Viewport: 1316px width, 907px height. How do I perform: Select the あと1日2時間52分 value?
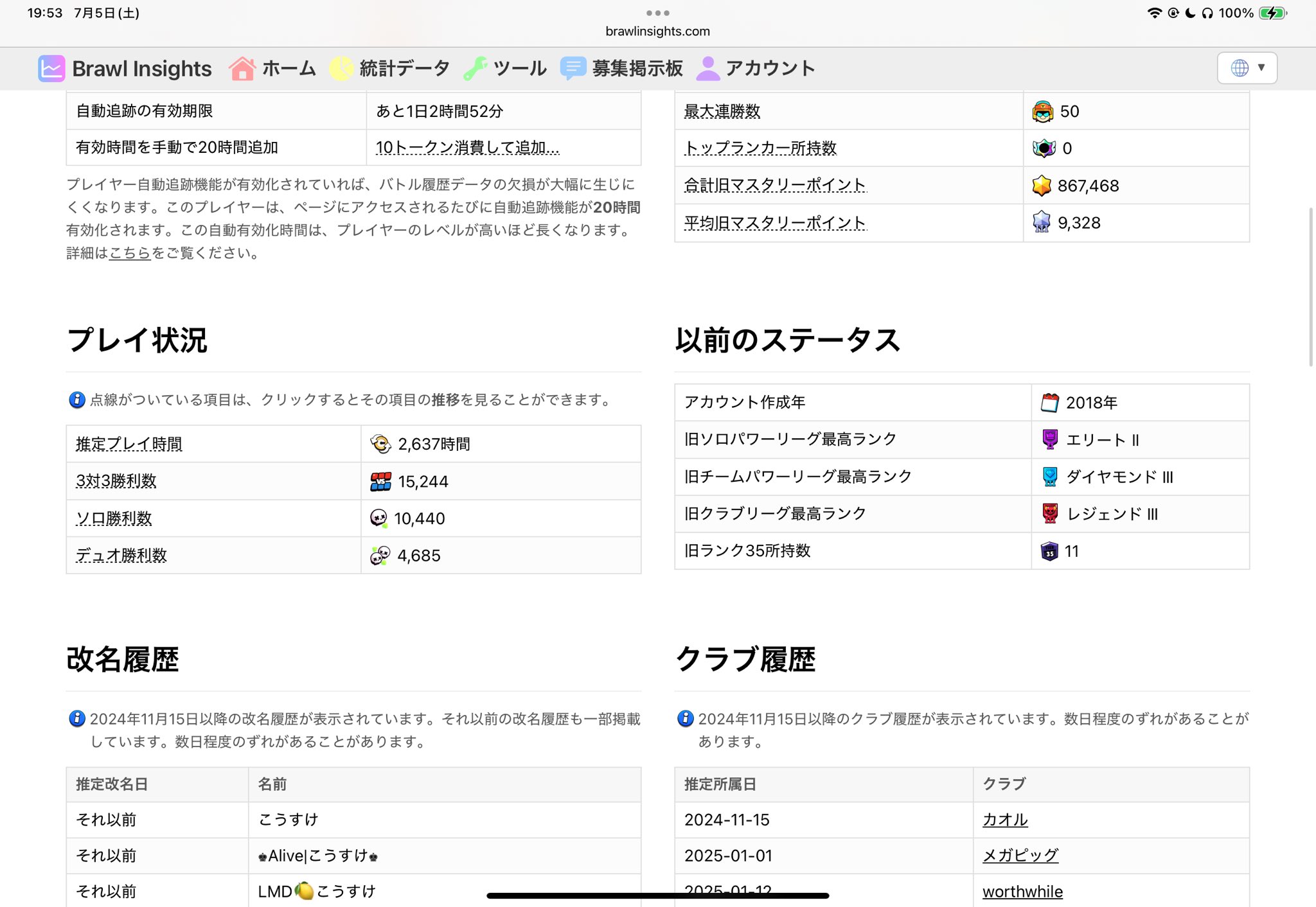click(x=440, y=111)
